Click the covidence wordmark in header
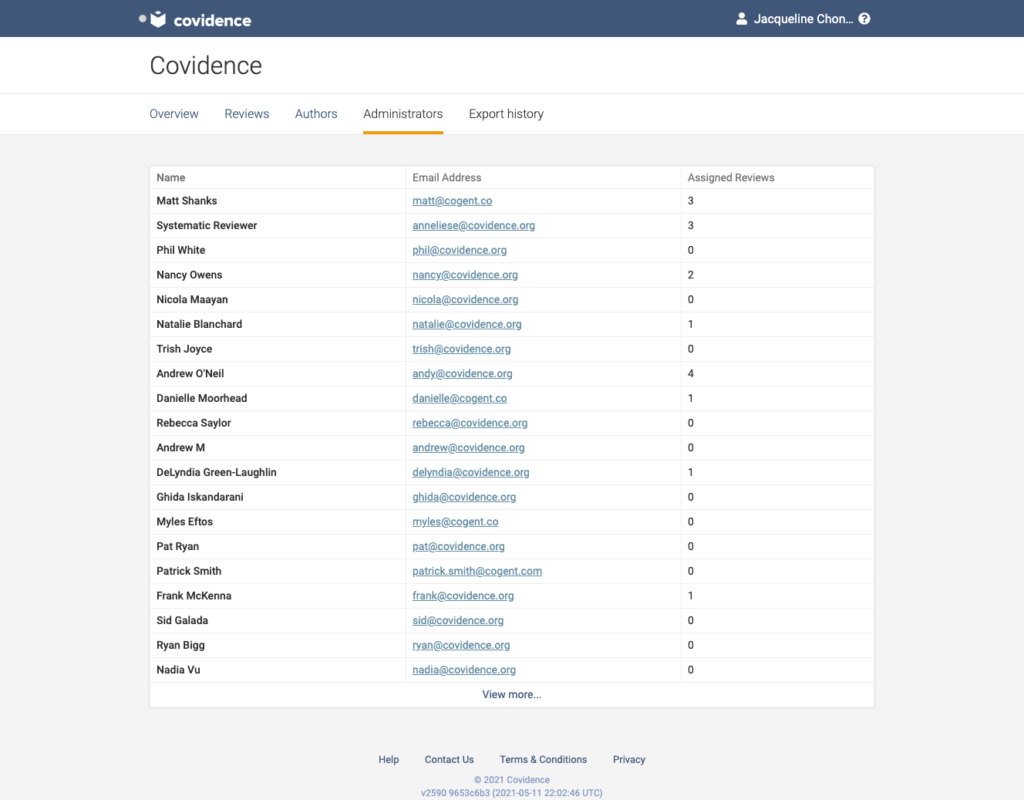This screenshot has width=1024, height=800. (x=212, y=20)
